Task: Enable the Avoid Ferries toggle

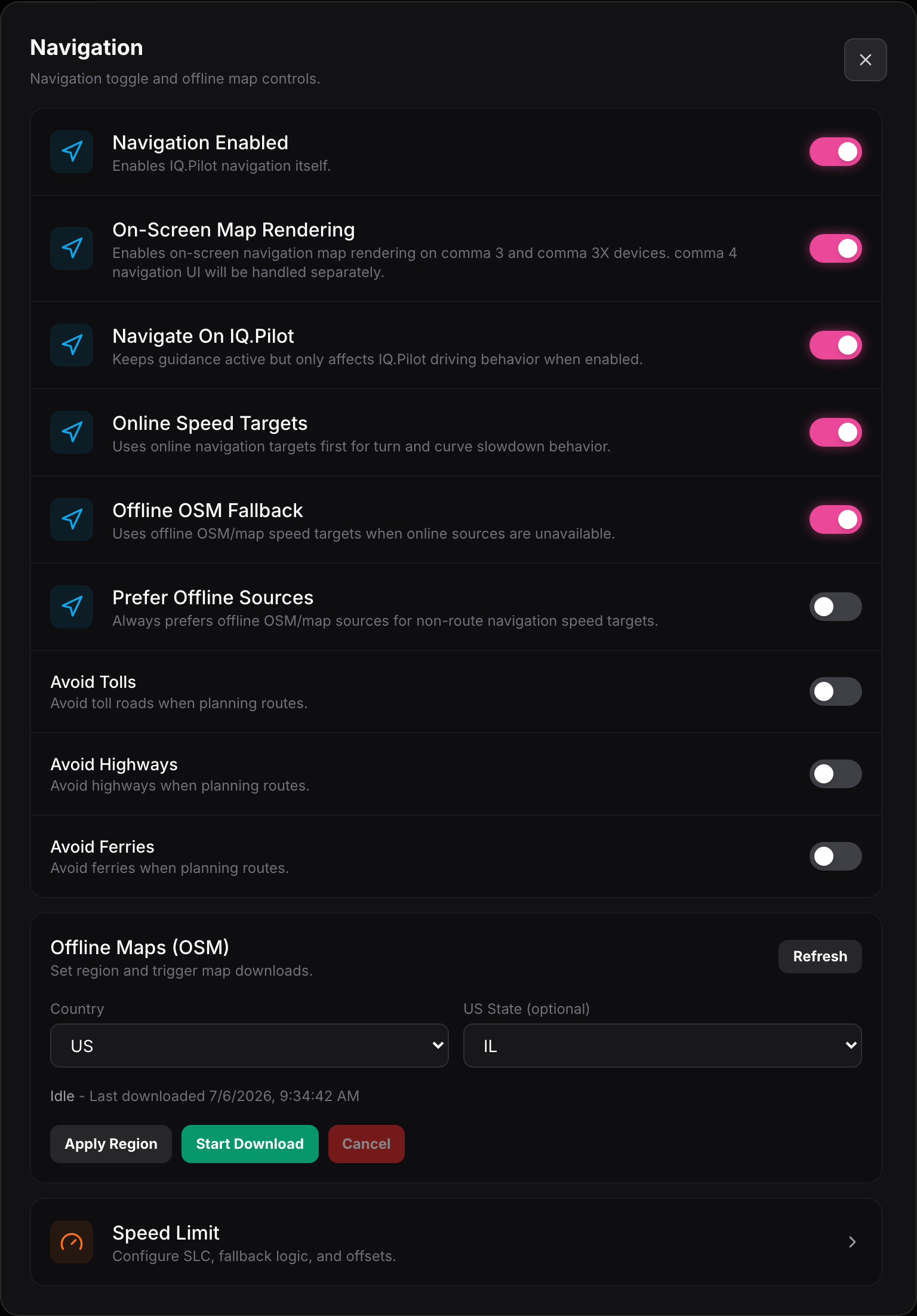Action: point(835,856)
